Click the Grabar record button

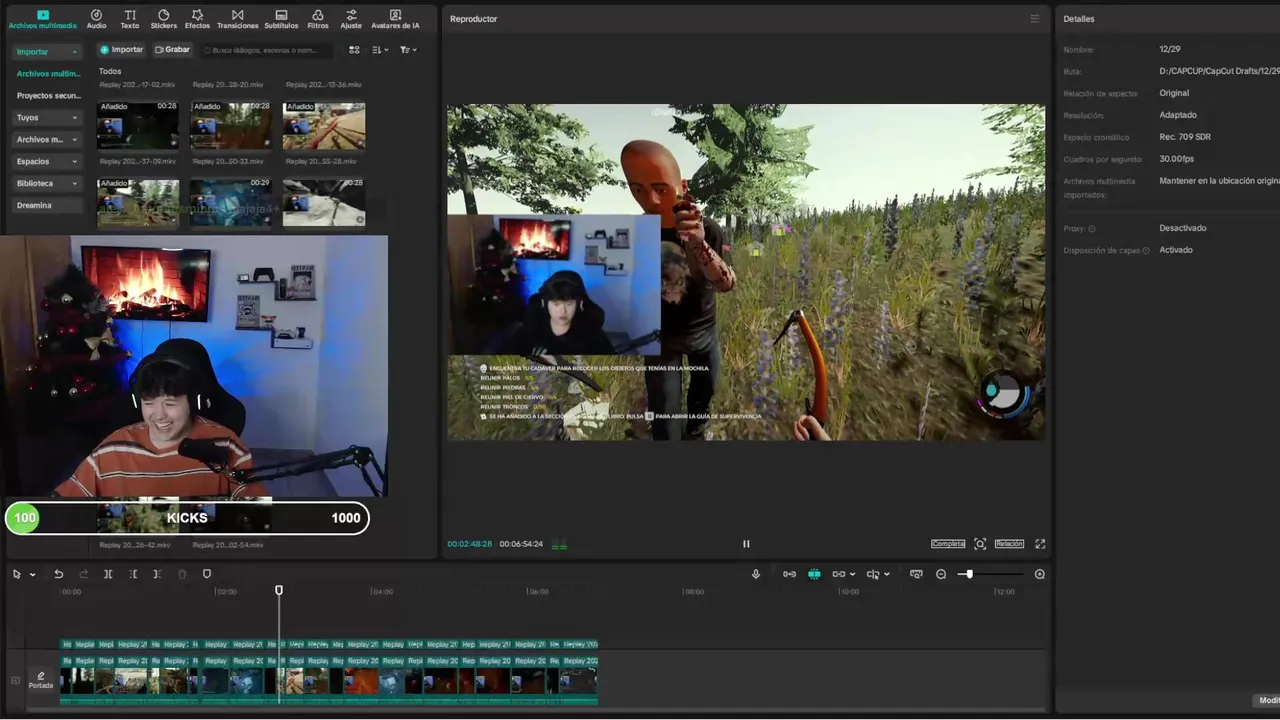173,49
